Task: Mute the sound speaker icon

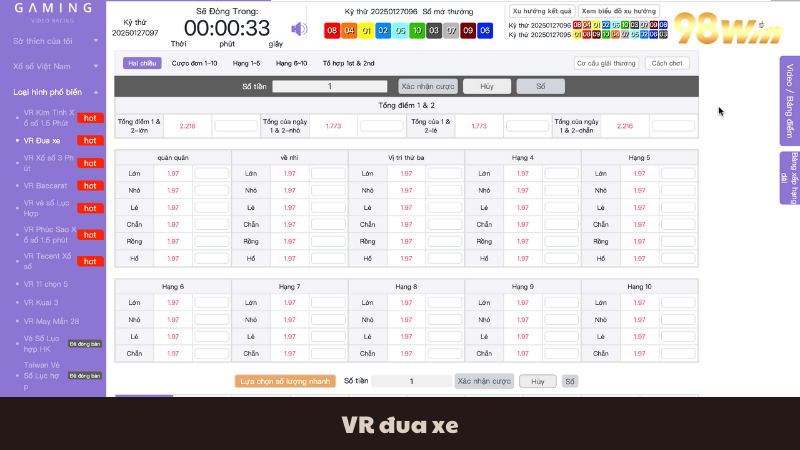Action: (299, 29)
